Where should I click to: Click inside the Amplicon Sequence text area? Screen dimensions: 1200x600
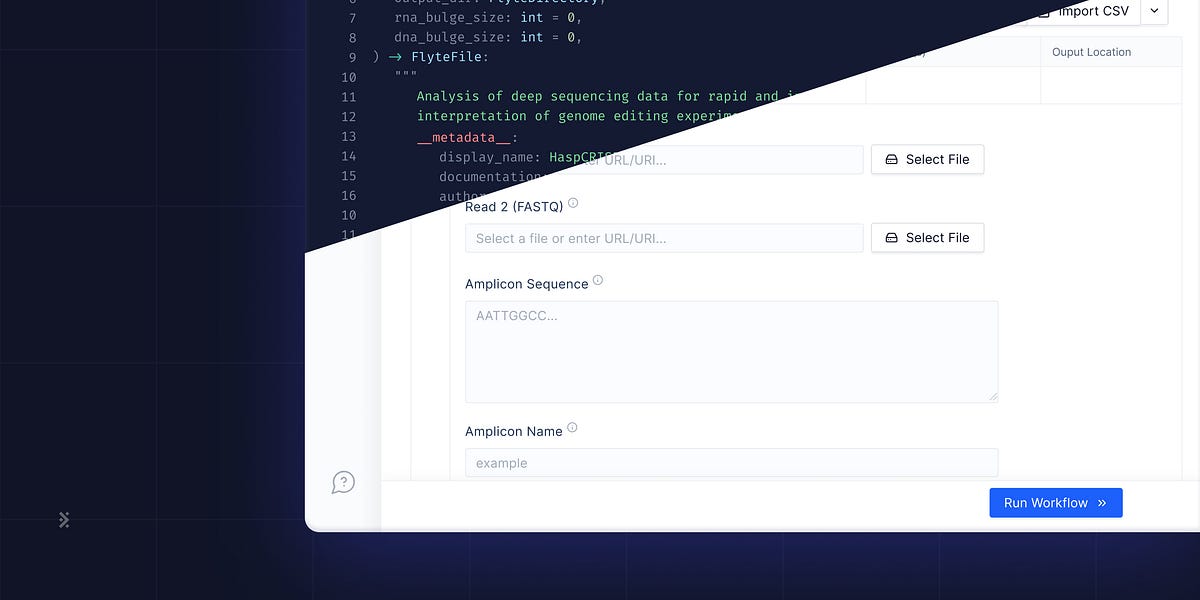[x=731, y=350]
